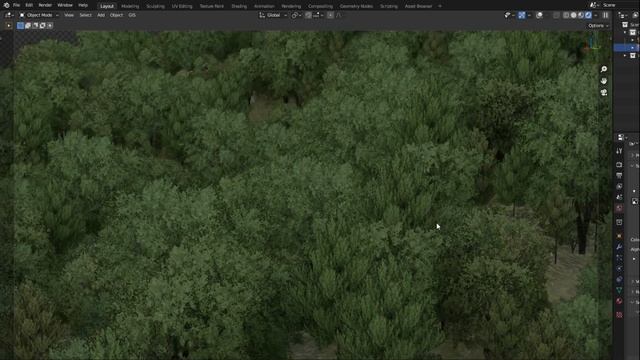640x360 pixels.
Task: Switch to rendered viewport shading
Action: [588, 15]
